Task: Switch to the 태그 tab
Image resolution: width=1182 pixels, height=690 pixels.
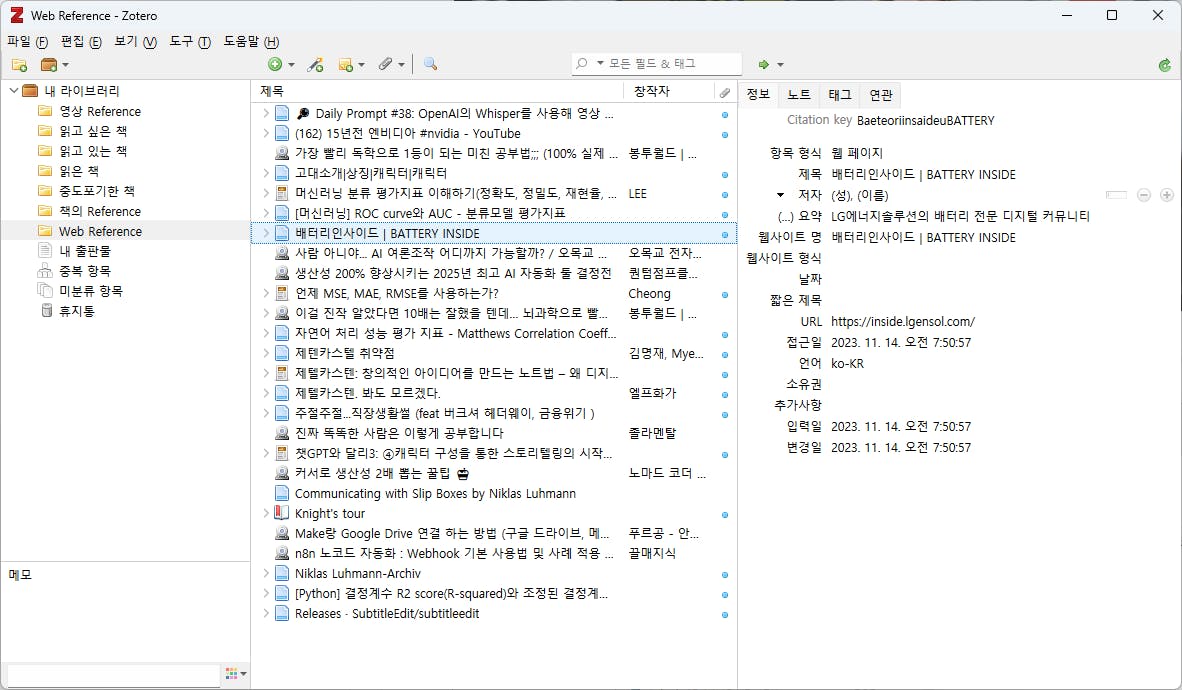Action: (x=839, y=94)
